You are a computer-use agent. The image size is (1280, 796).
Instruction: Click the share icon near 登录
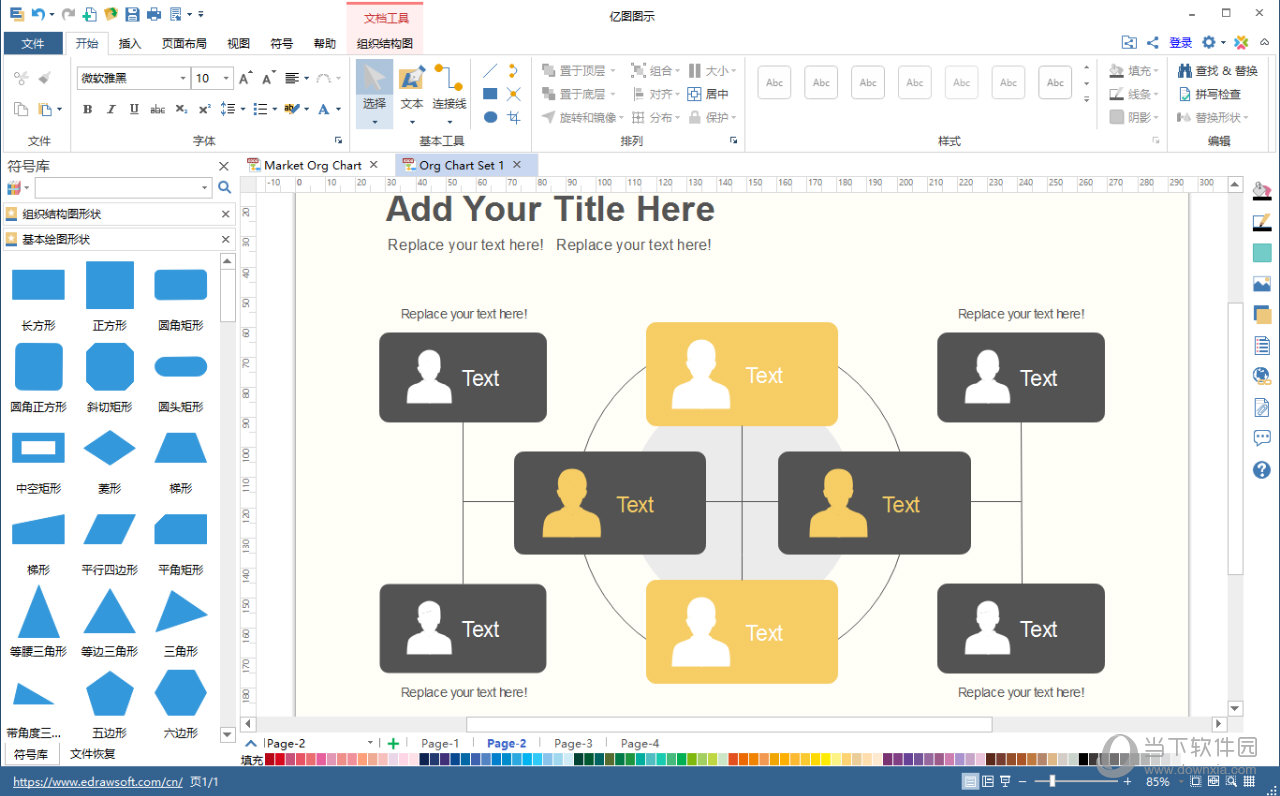click(x=1152, y=42)
